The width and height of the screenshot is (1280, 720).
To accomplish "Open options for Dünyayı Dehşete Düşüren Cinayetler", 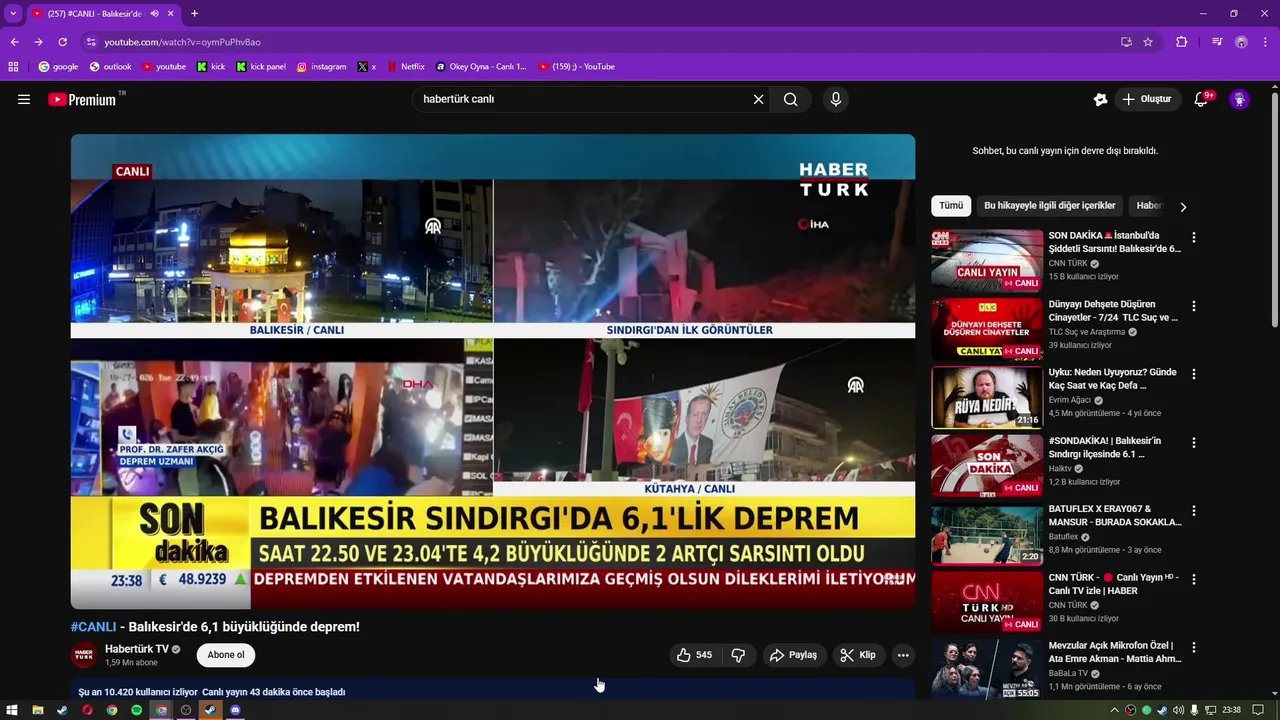I will (1193, 306).
